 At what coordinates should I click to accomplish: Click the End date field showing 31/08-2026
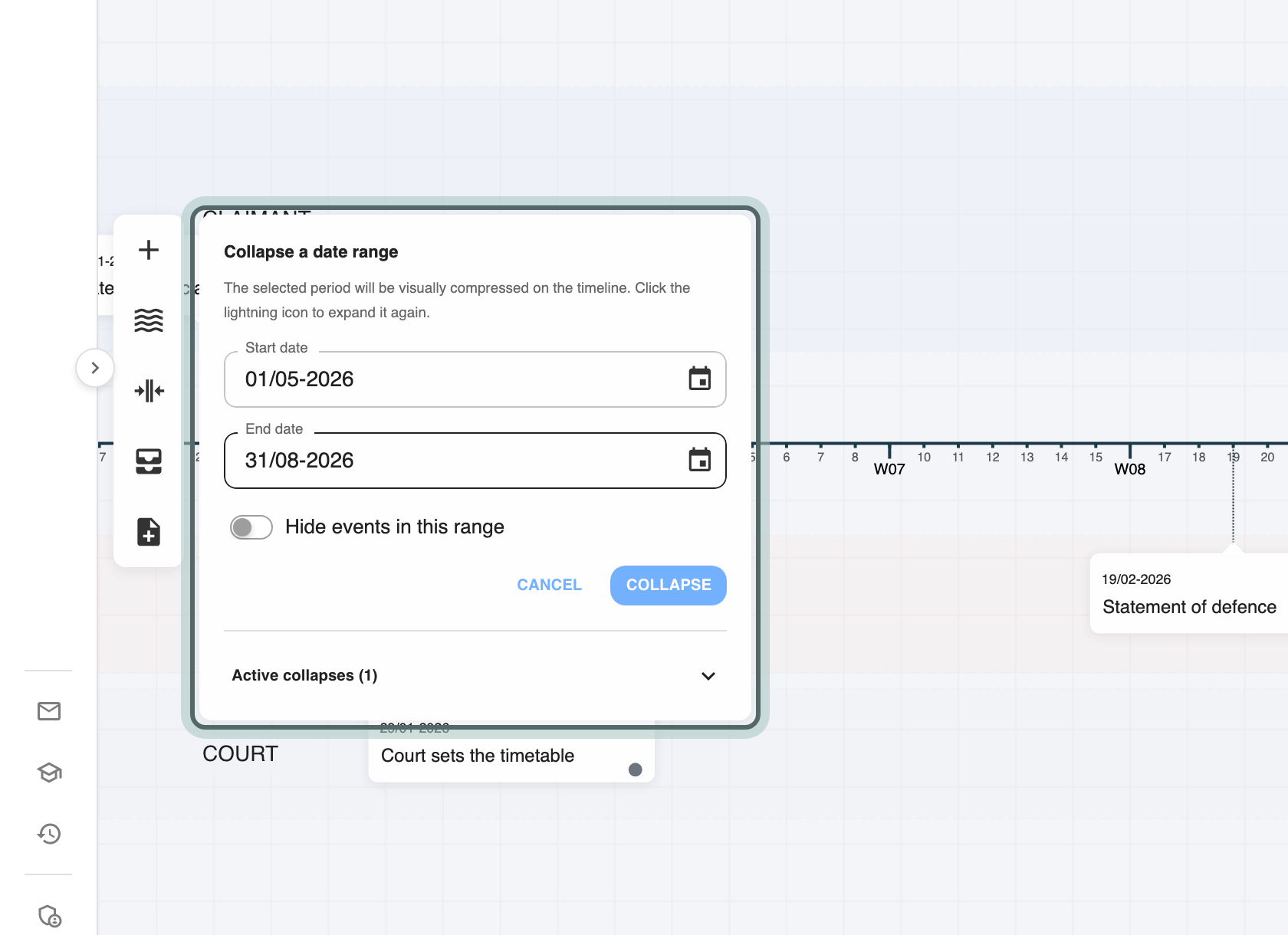coord(475,461)
